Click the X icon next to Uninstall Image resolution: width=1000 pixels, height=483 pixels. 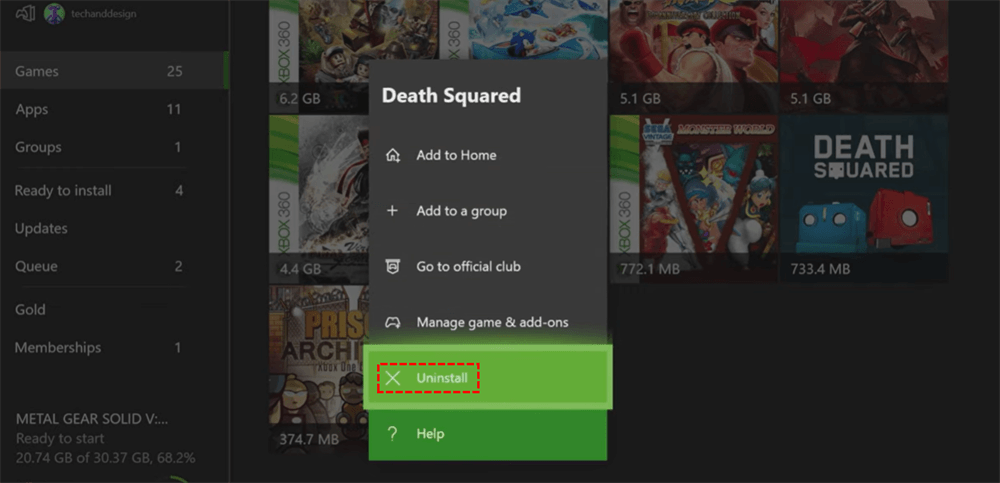coord(393,378)
